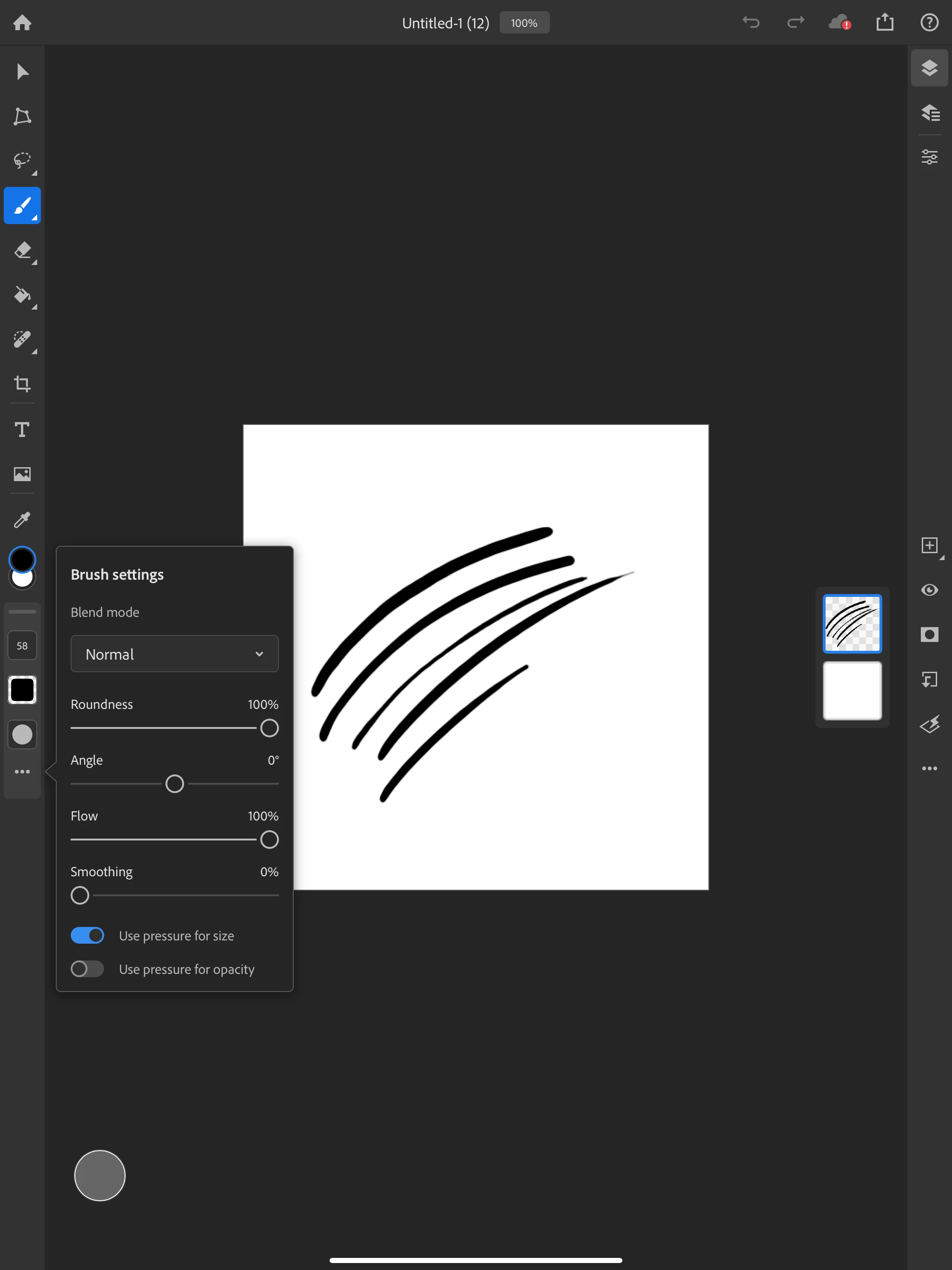Viewport: 952px width, 1270px height.
Task: Turn off Use pressure for size
Action: pos(87,935)
